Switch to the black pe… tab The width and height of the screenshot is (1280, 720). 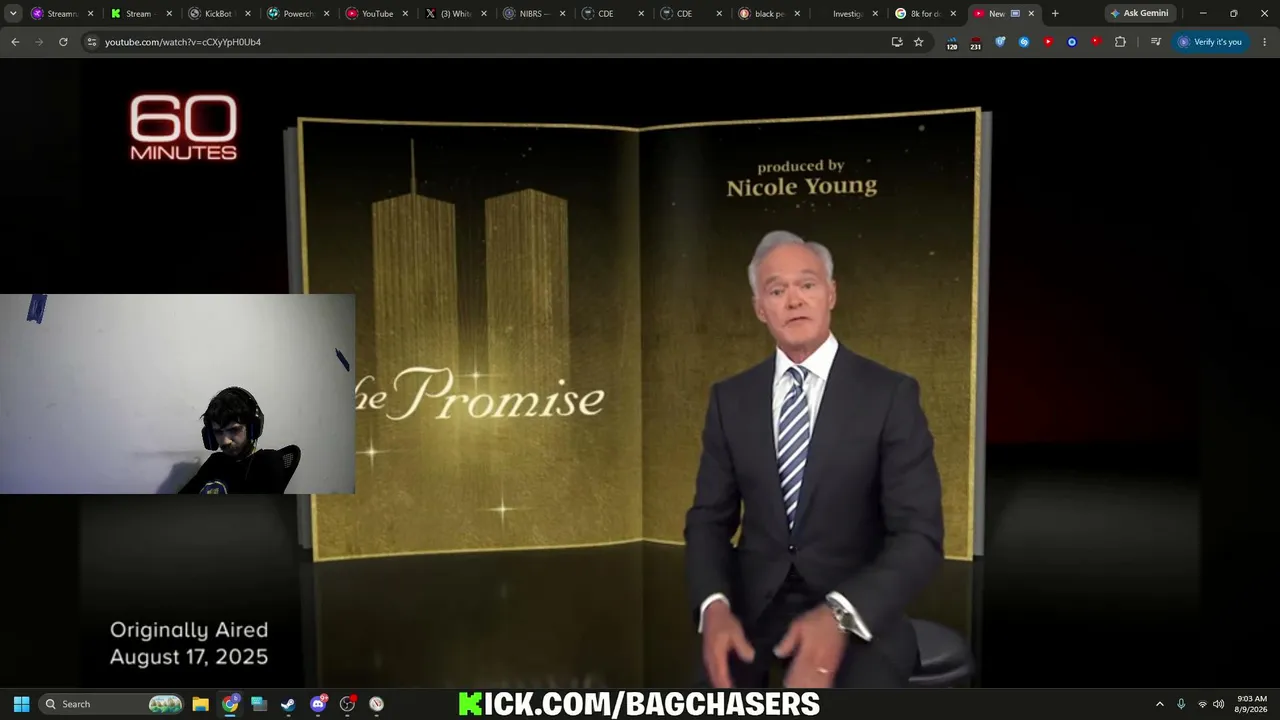[771, 14]
